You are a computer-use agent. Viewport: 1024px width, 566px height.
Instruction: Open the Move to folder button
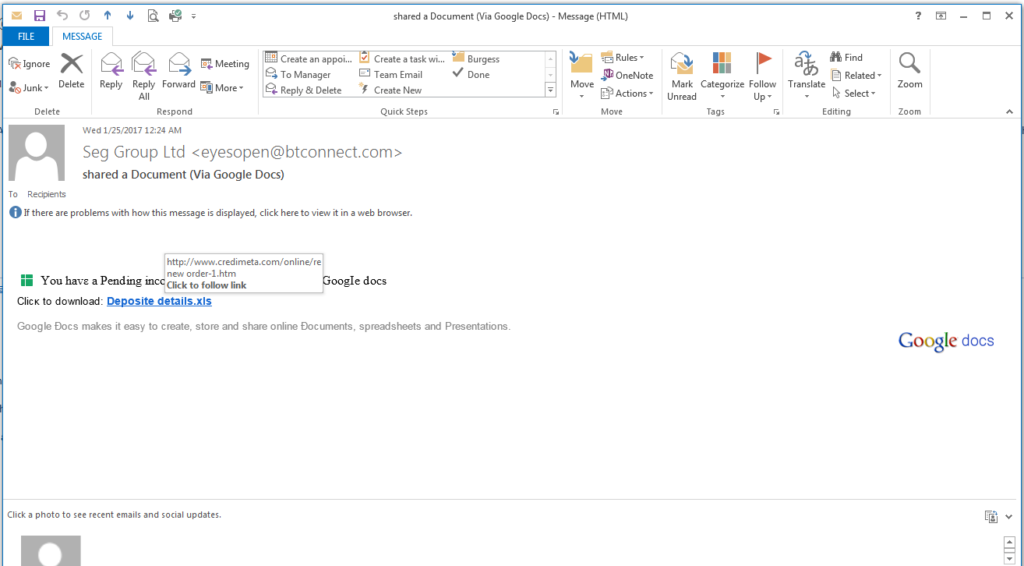(x=581, y=76)
